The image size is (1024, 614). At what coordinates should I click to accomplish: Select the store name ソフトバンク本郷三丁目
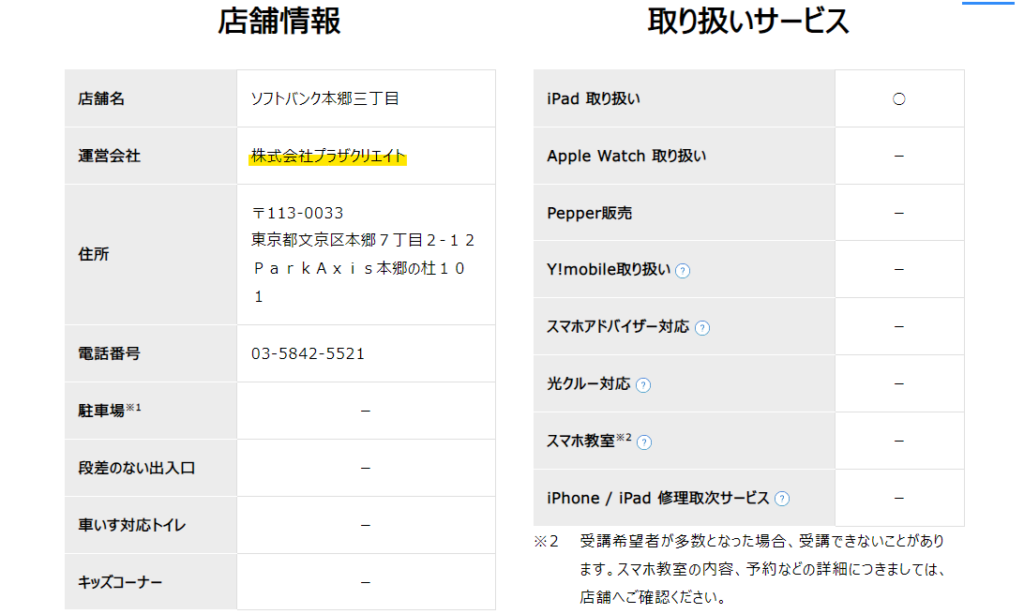point(325,99)
